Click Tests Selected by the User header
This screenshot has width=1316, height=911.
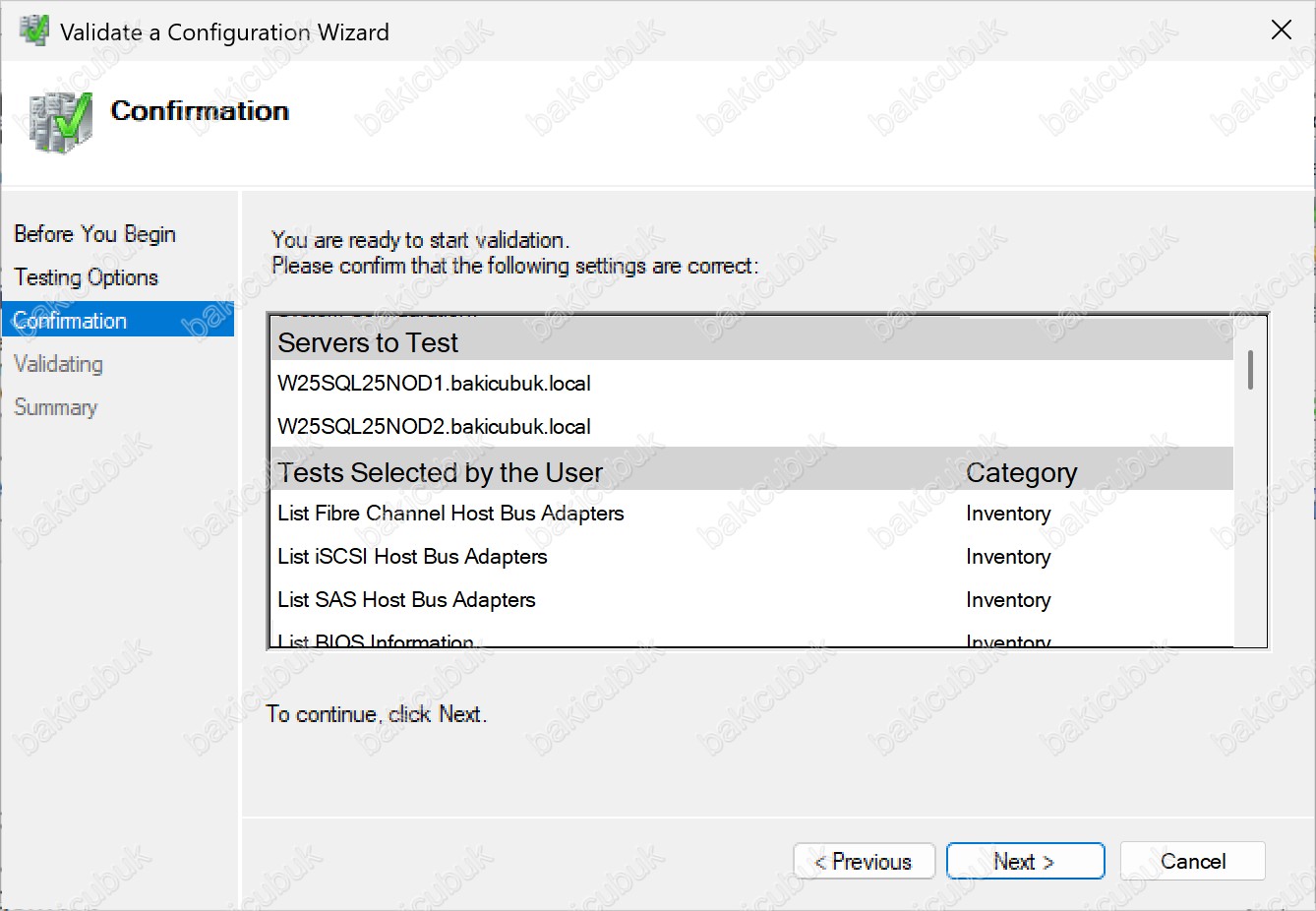click(x=440, y=473)
